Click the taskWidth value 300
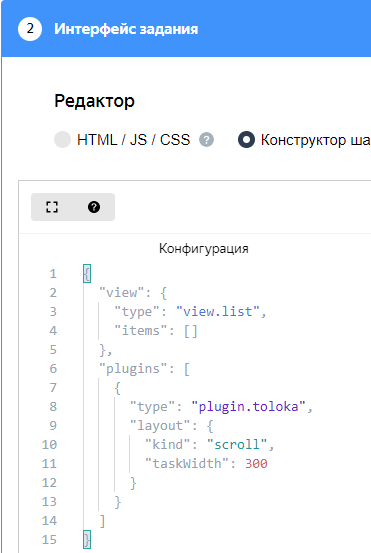The width and height of the screenshot is (371, 553). (256, 463)
